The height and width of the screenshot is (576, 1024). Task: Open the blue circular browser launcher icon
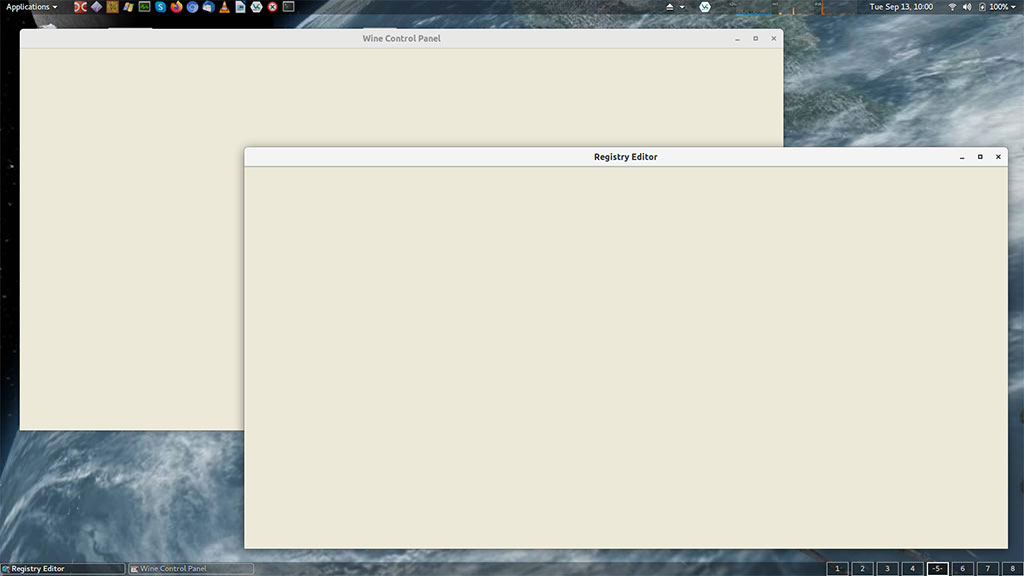192,7
